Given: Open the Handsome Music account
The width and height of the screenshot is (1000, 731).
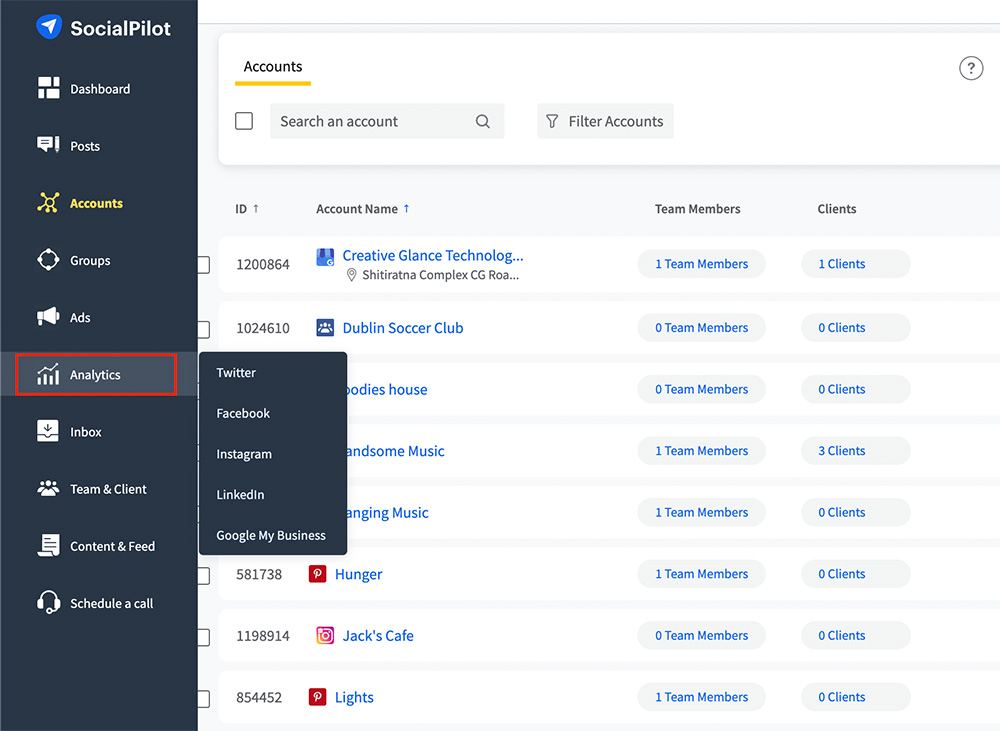Looking at the screenshot, I should coord(395,451).
